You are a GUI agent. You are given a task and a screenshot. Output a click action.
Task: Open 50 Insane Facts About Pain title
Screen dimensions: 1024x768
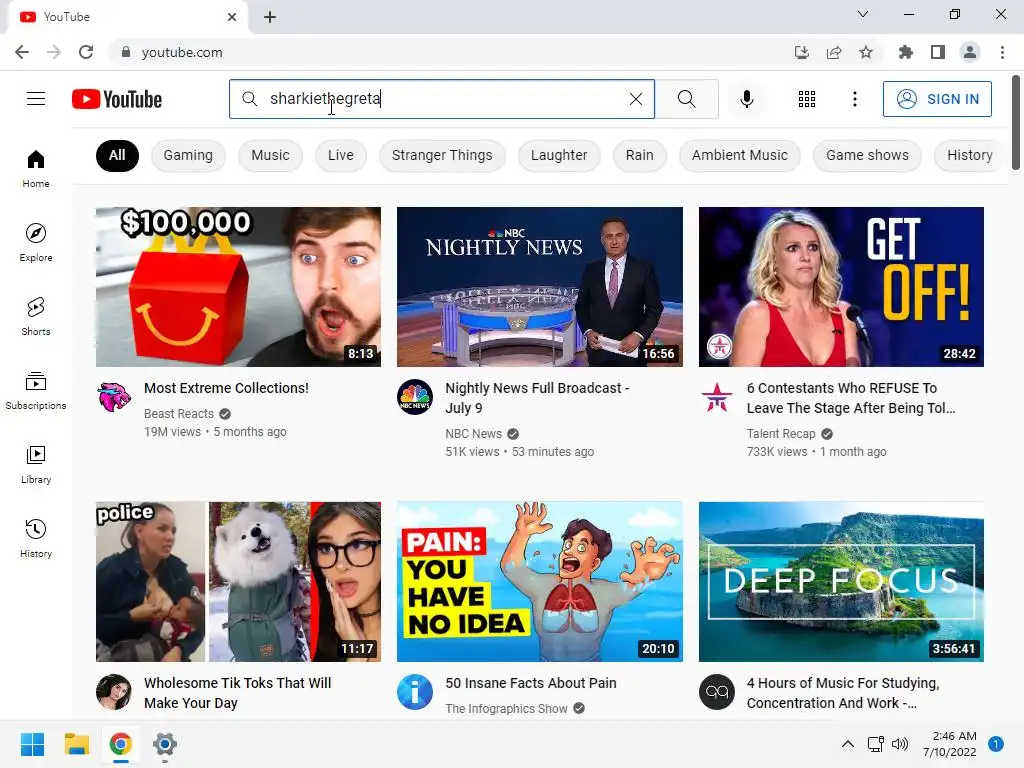coord(531,683)
